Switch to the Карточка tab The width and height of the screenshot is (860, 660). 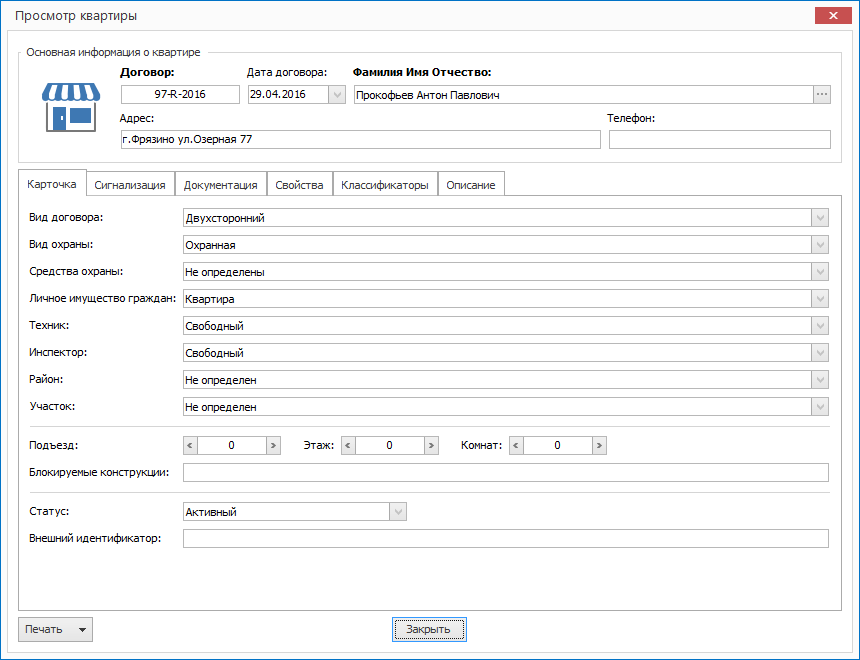click(x=52, y=184)
